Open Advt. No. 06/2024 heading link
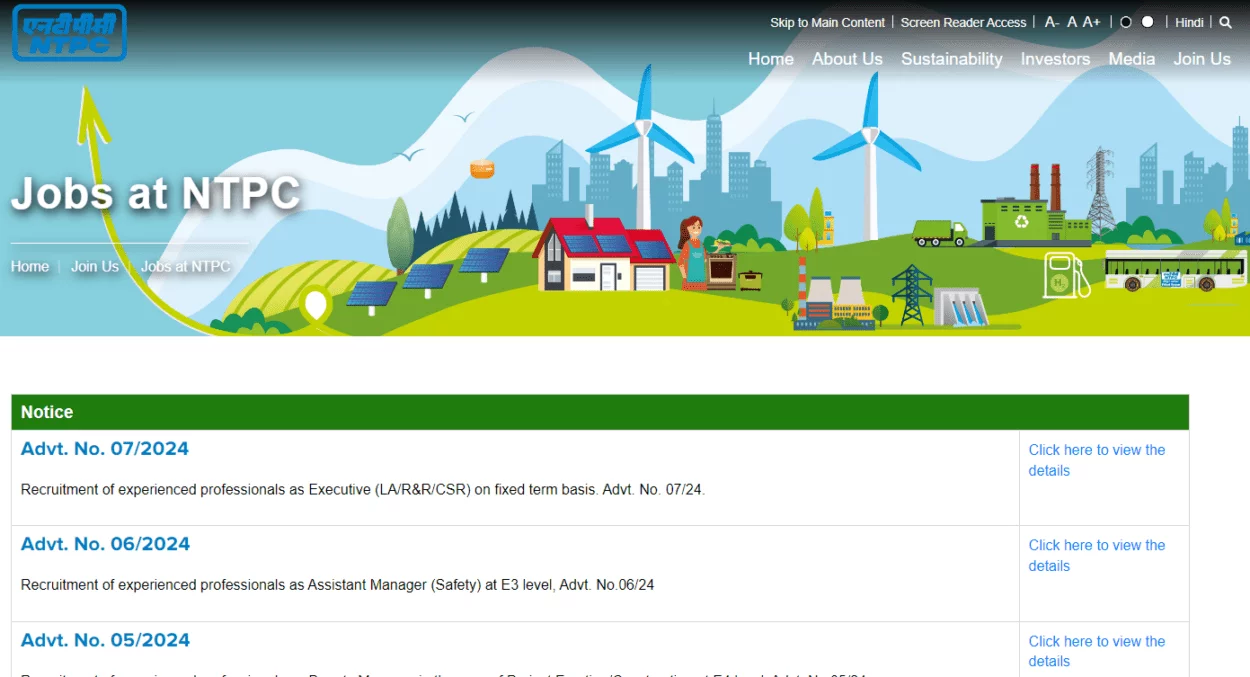The width and height of the screenshot is (1250, 677). 105,544
